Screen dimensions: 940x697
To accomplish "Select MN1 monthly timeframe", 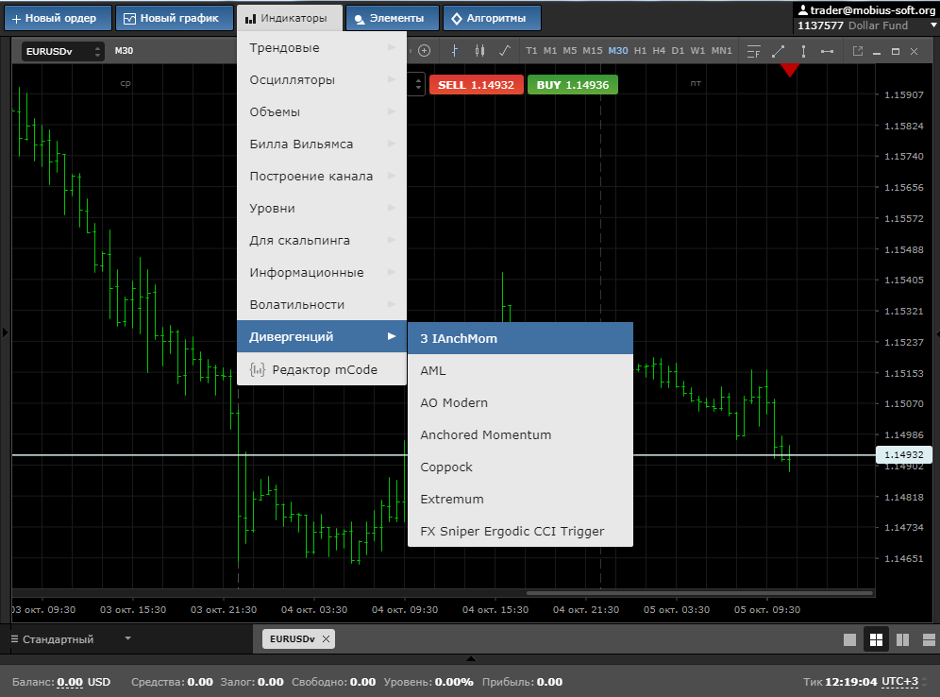I will coord(721,51).
